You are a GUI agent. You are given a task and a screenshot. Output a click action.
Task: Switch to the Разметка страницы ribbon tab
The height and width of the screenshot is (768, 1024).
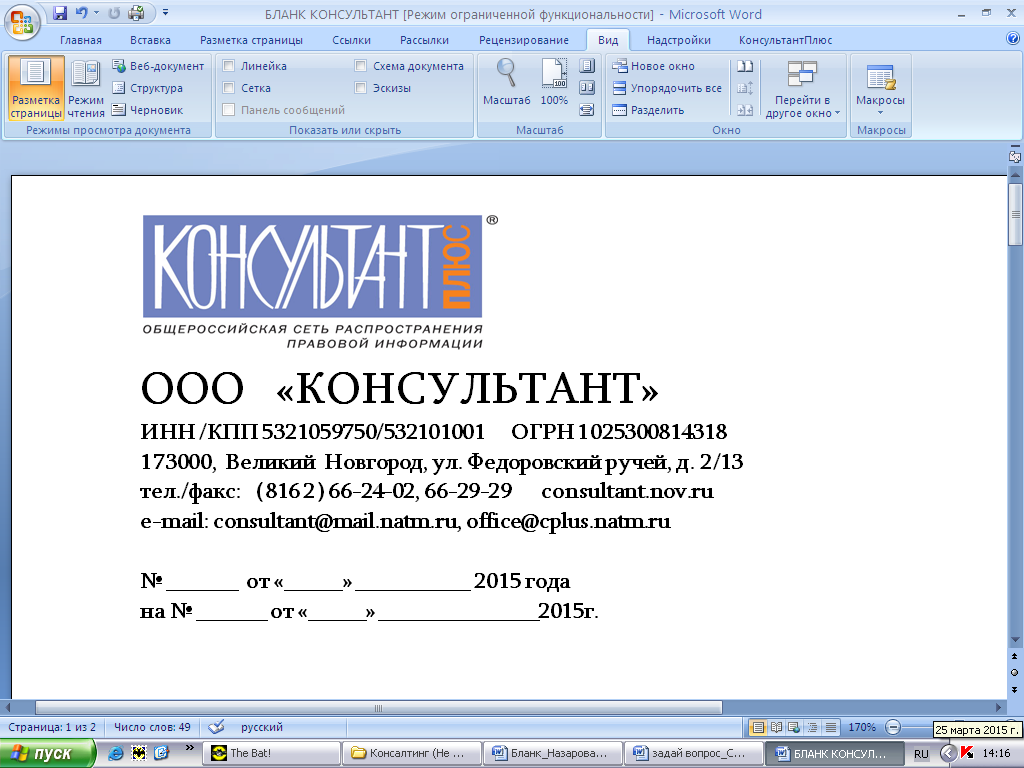(251, 40)
